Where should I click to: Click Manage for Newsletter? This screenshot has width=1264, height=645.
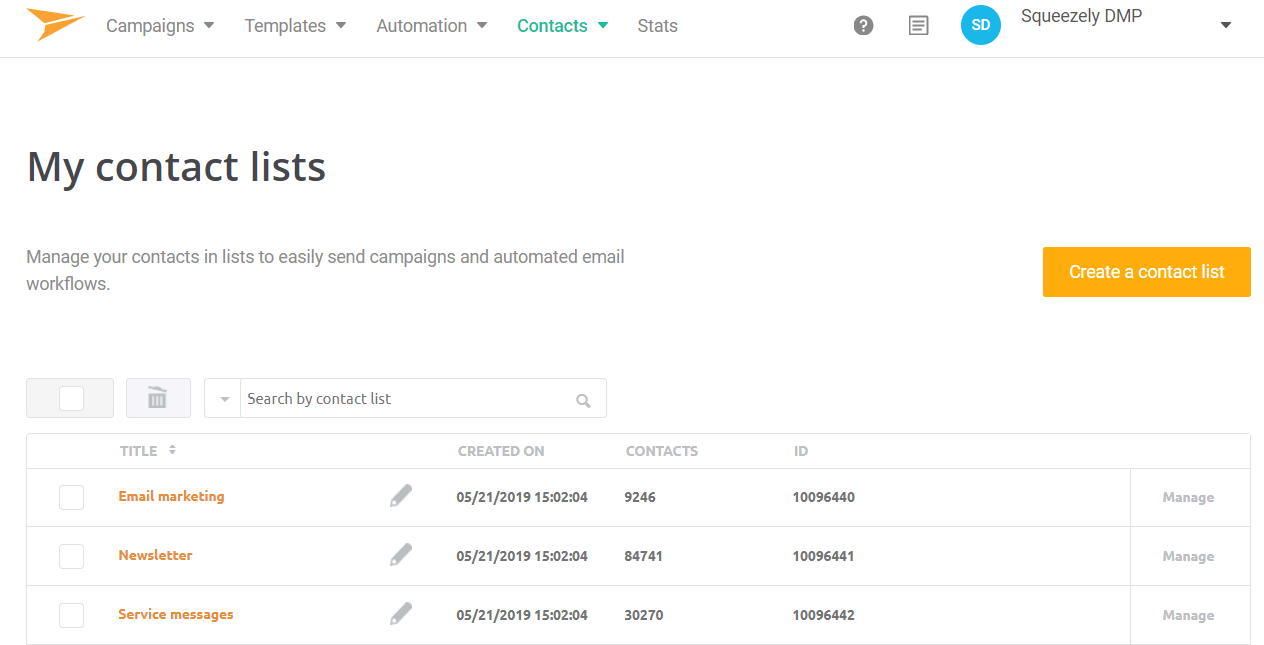[1188, 556]
